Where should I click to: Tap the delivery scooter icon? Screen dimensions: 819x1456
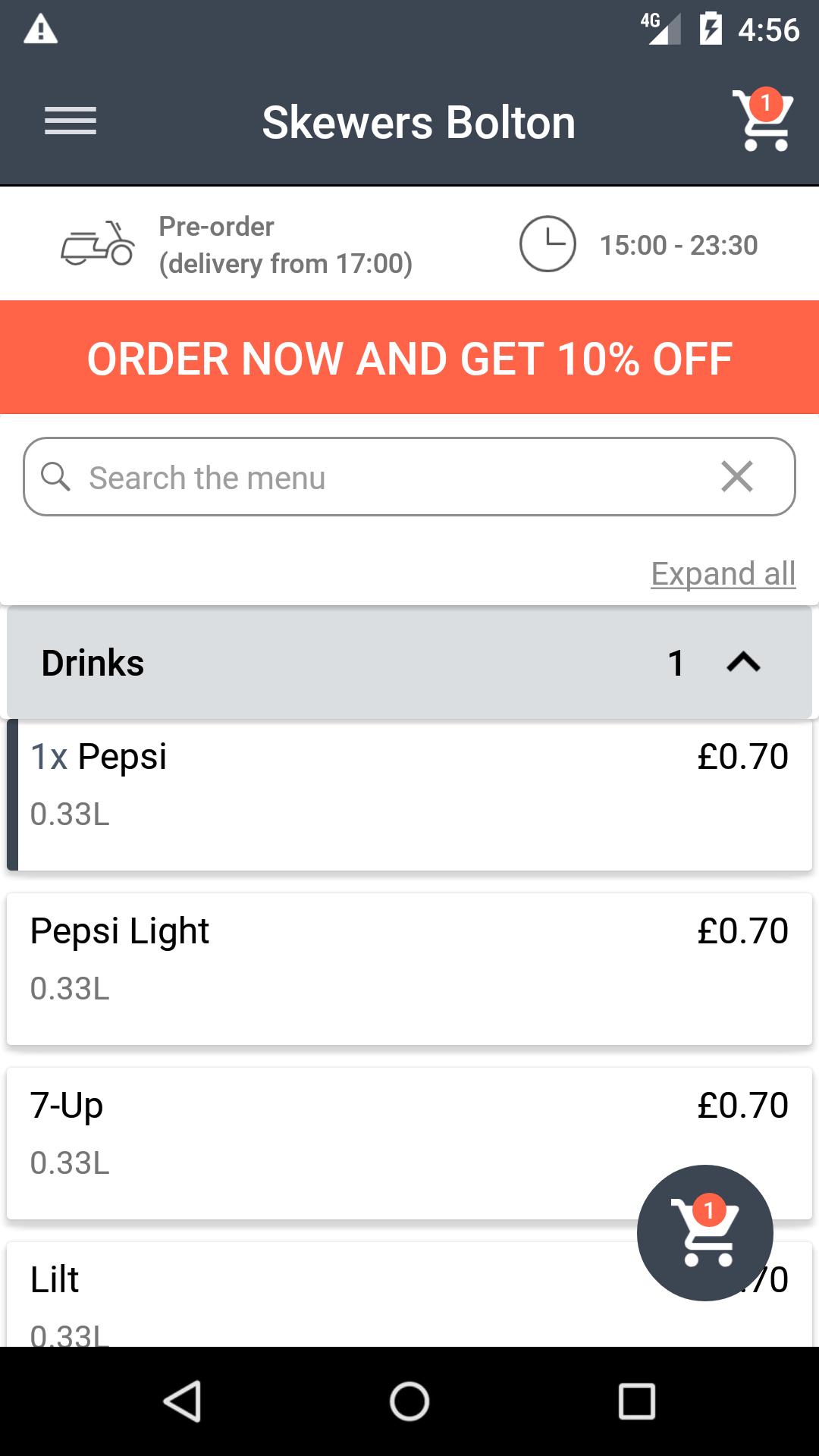pos(98,244)
